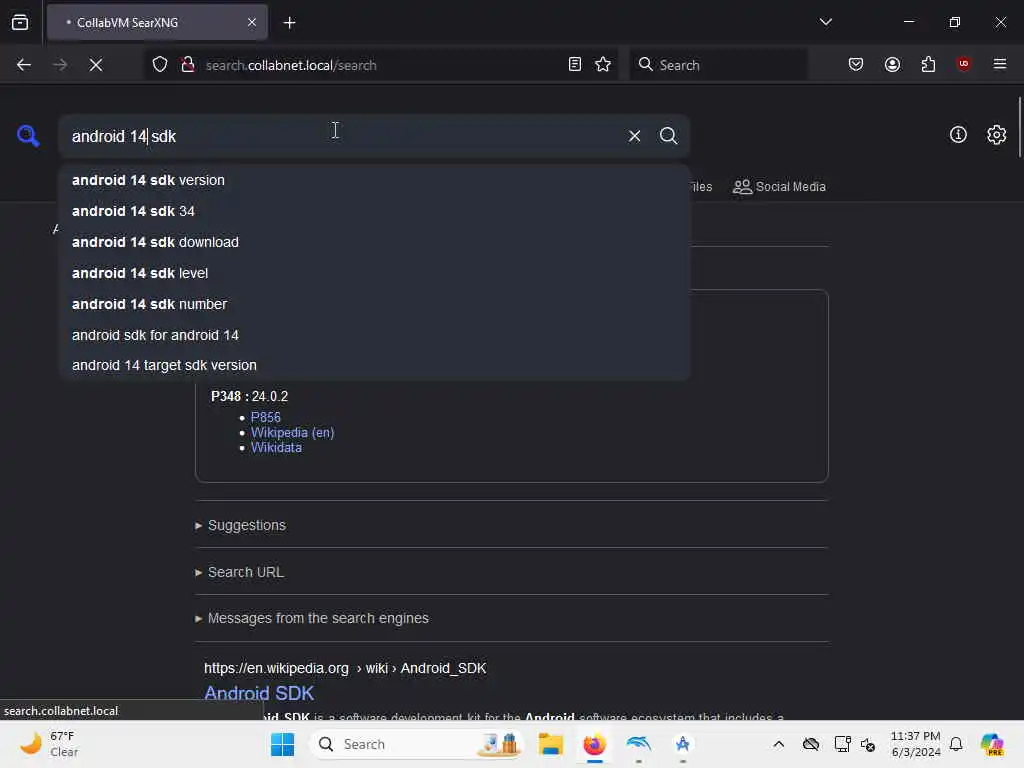1024x768 pixels.
Task: Click the P348 : 24.0.2 text
Action: (249, 396)
